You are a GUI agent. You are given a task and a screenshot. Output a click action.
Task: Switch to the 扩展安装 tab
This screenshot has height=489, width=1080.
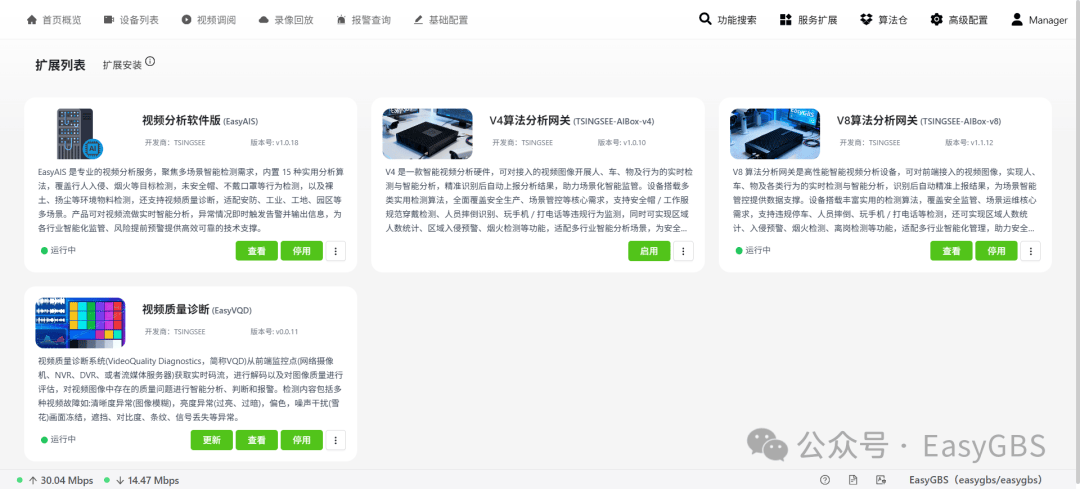[122, 65]
